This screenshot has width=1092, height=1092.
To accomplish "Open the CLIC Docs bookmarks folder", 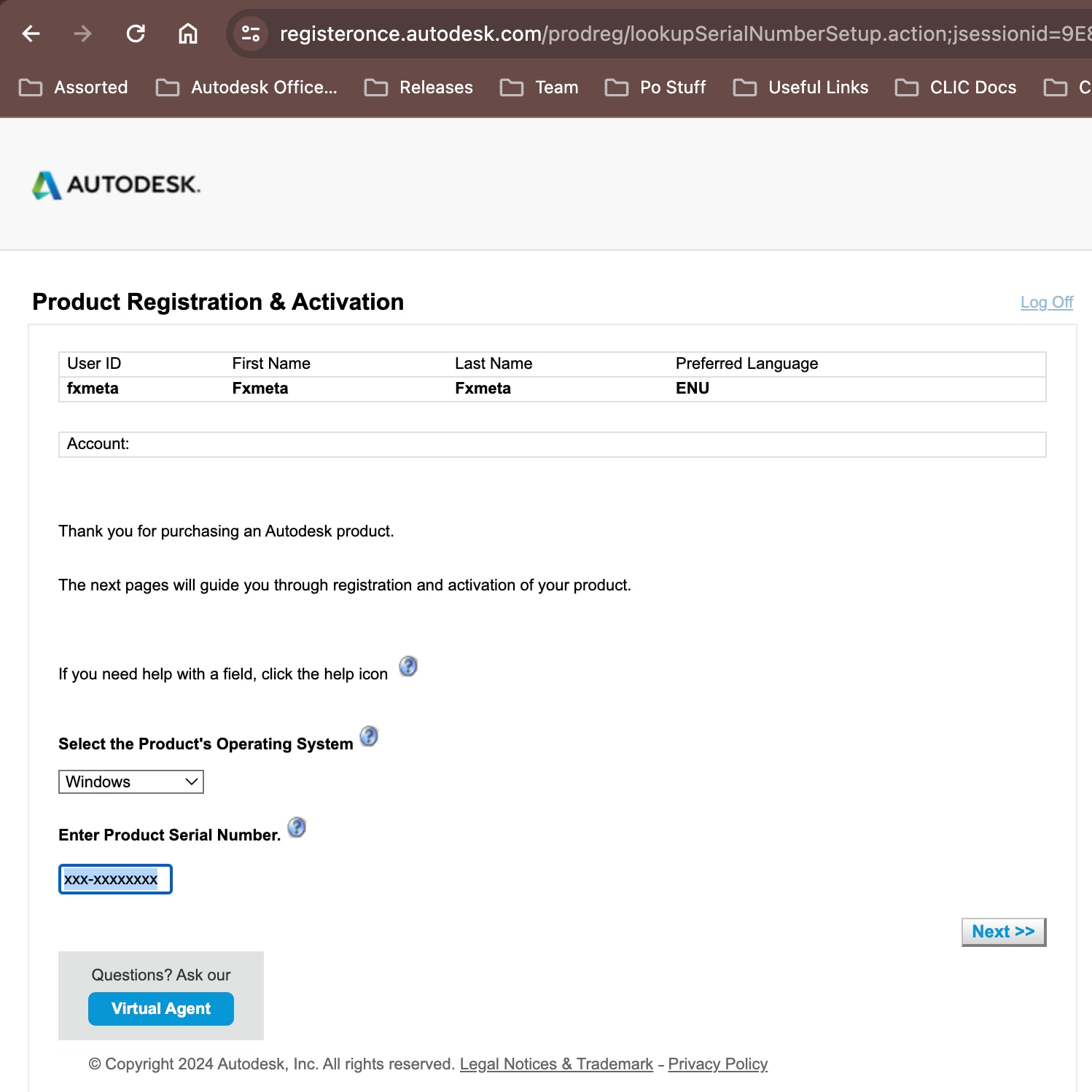I will pos(956,87).
